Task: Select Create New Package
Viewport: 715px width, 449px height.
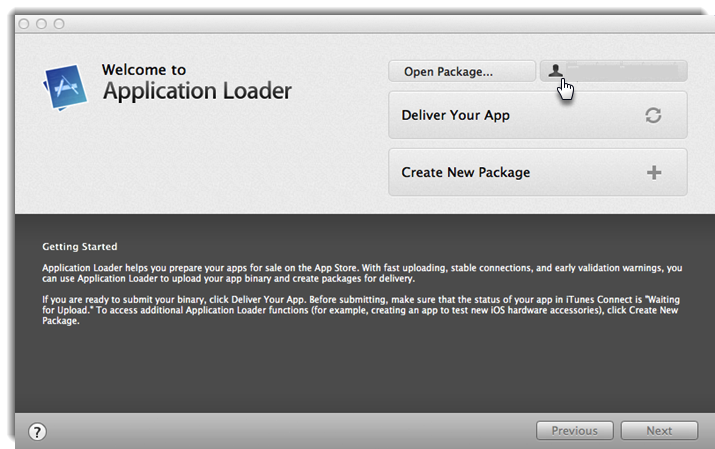Action: pos(538,172)
